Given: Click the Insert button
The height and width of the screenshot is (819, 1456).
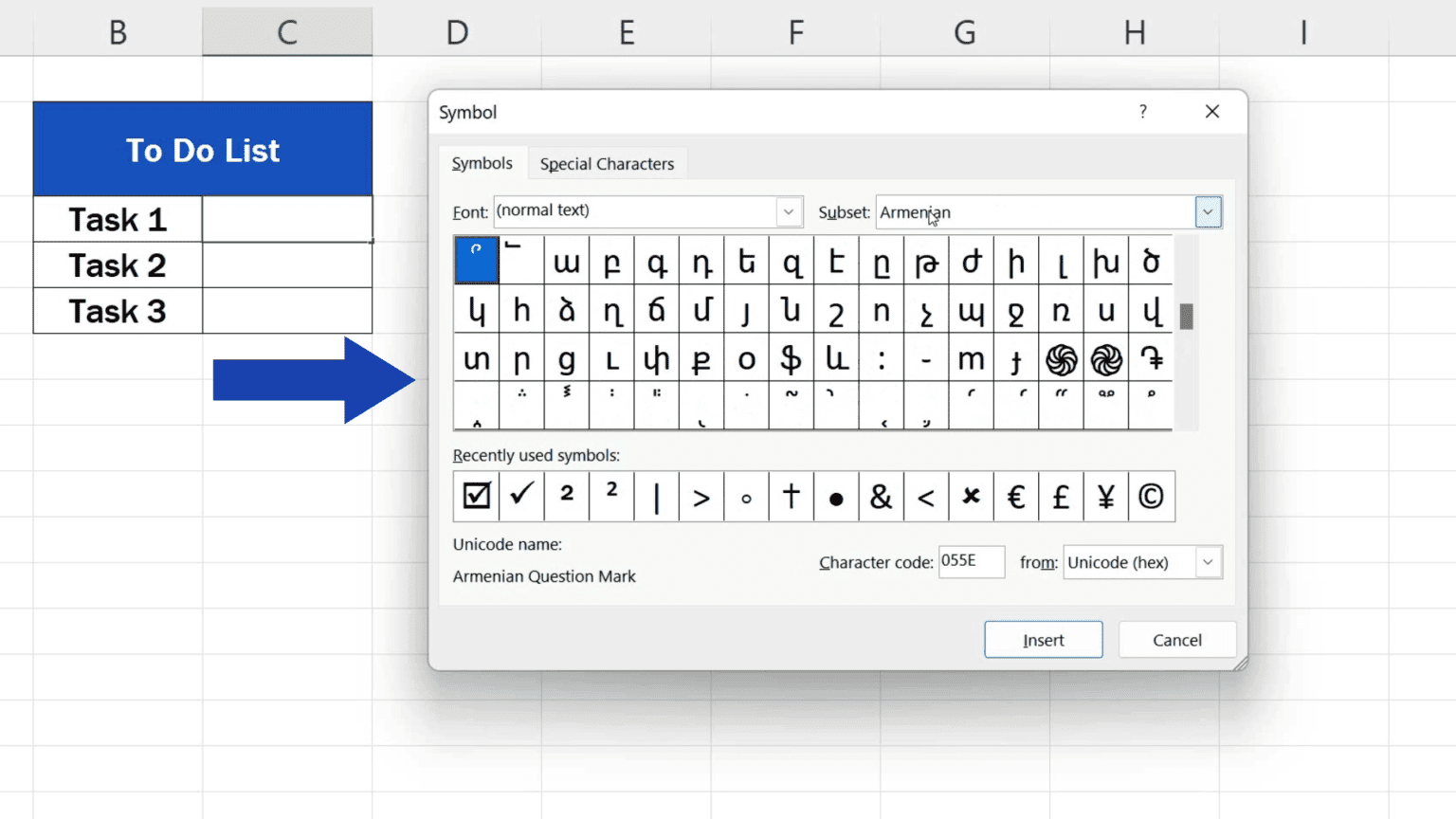Looking at the screenshot, I should pos(1043,639).
